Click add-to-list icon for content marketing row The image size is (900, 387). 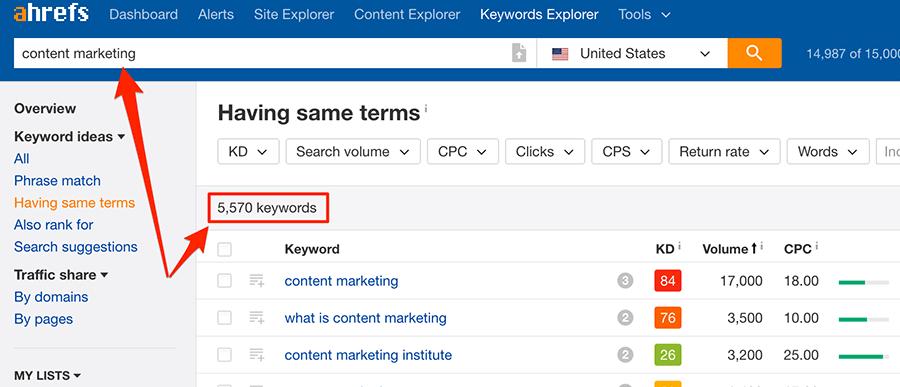pyautogui.click(x=257, y=281)
